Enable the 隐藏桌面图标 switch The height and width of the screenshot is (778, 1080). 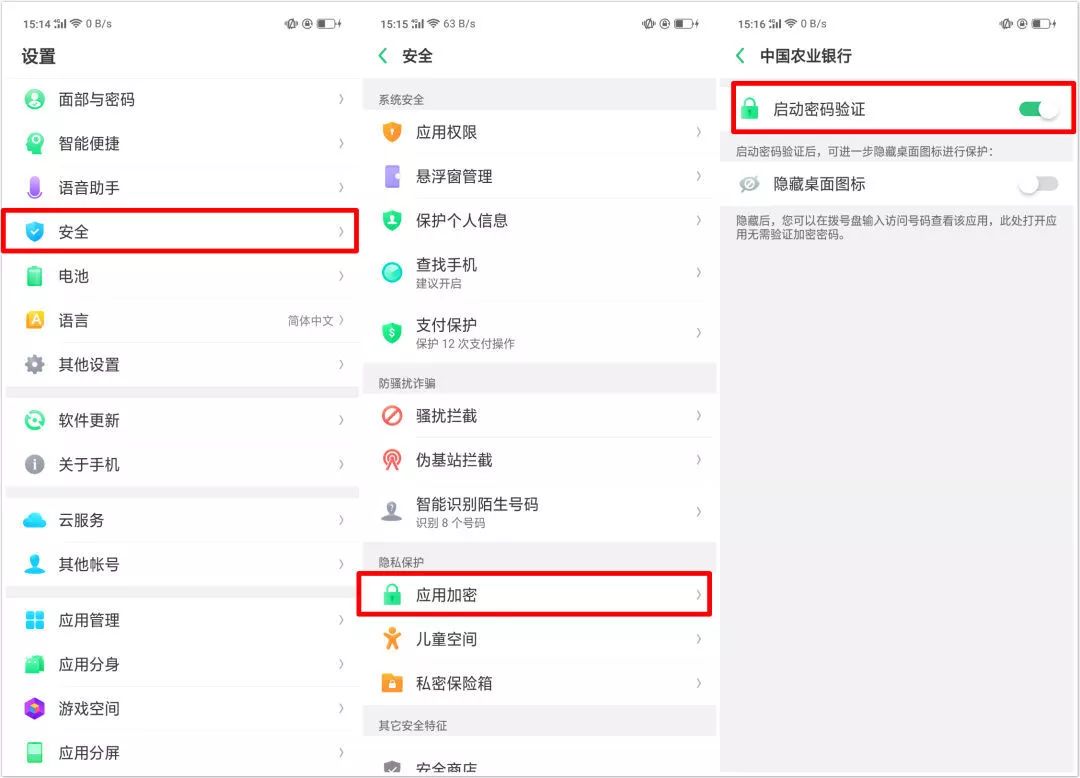click(1037, 184)
